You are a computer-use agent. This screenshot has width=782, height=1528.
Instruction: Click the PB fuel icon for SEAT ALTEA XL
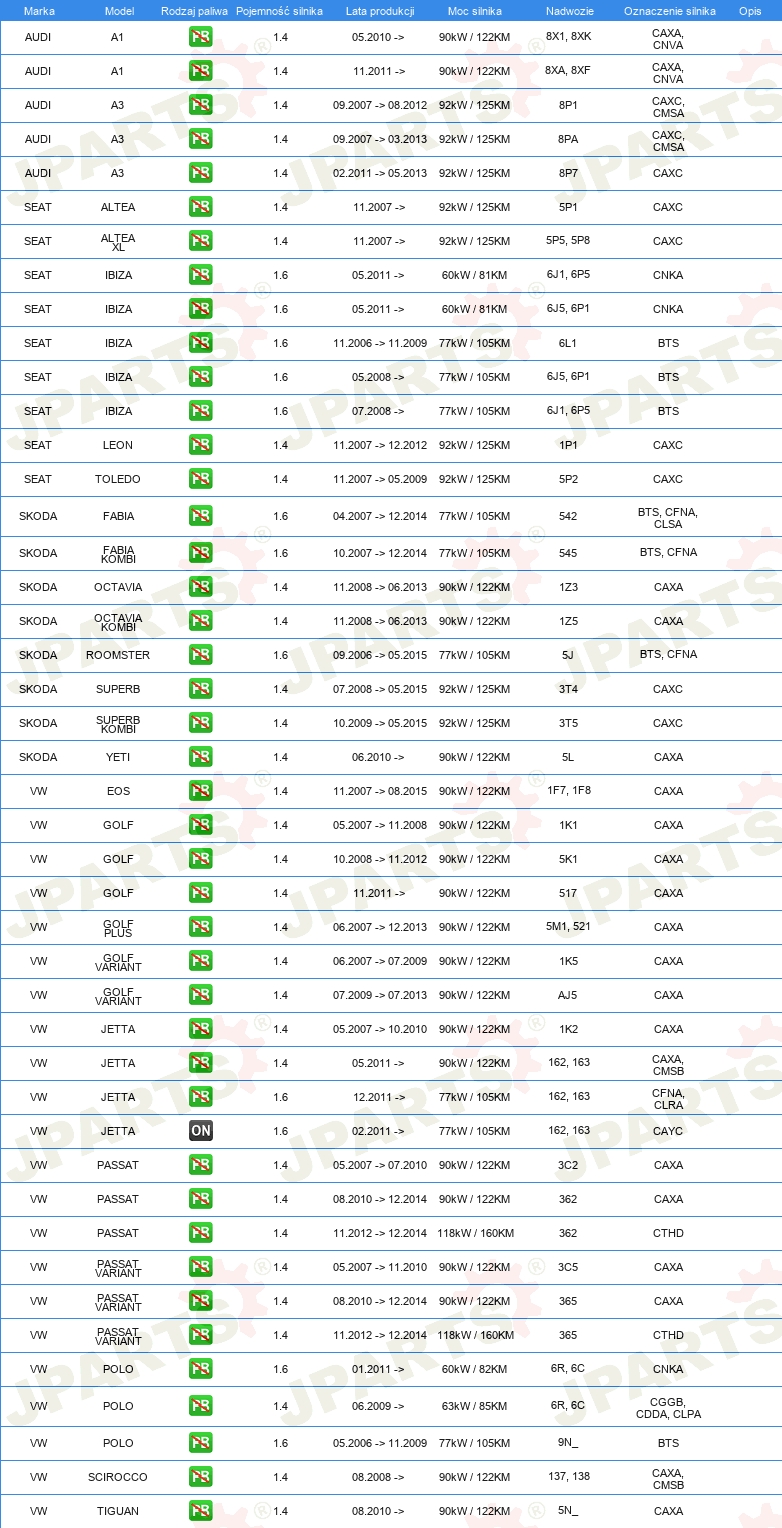200,241
